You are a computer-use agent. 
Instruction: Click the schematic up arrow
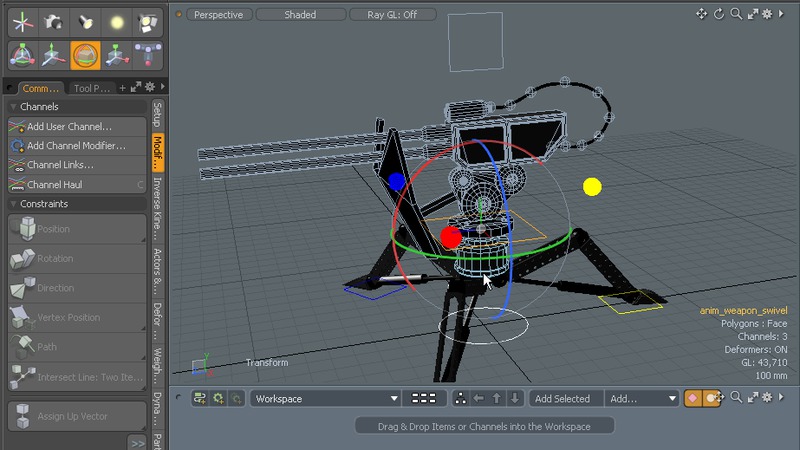496,398
